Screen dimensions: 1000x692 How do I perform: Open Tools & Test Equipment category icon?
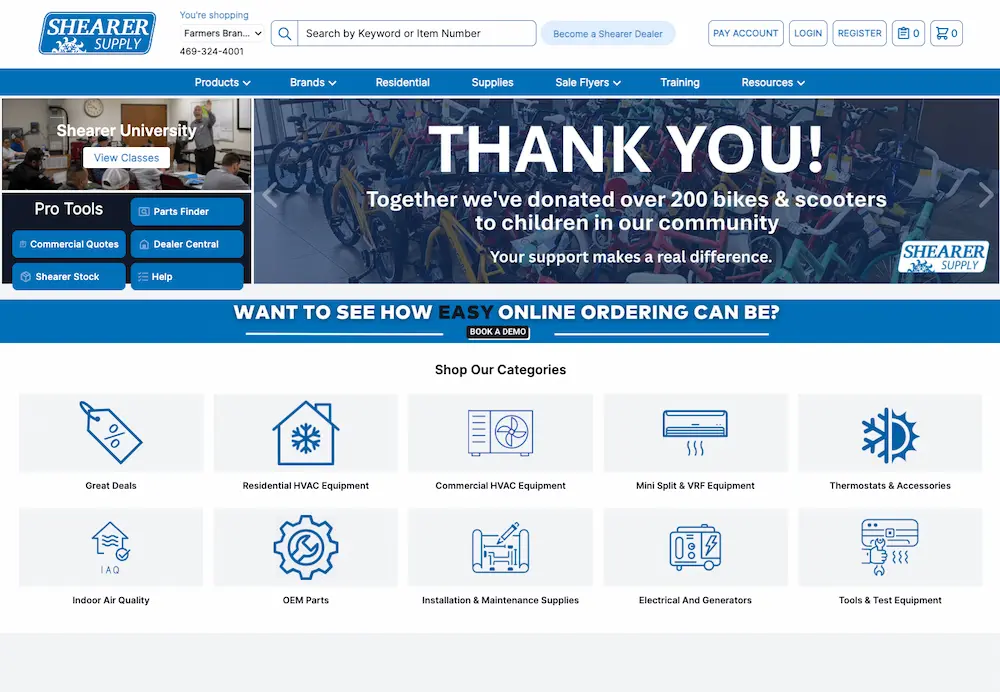pos(889,547)
